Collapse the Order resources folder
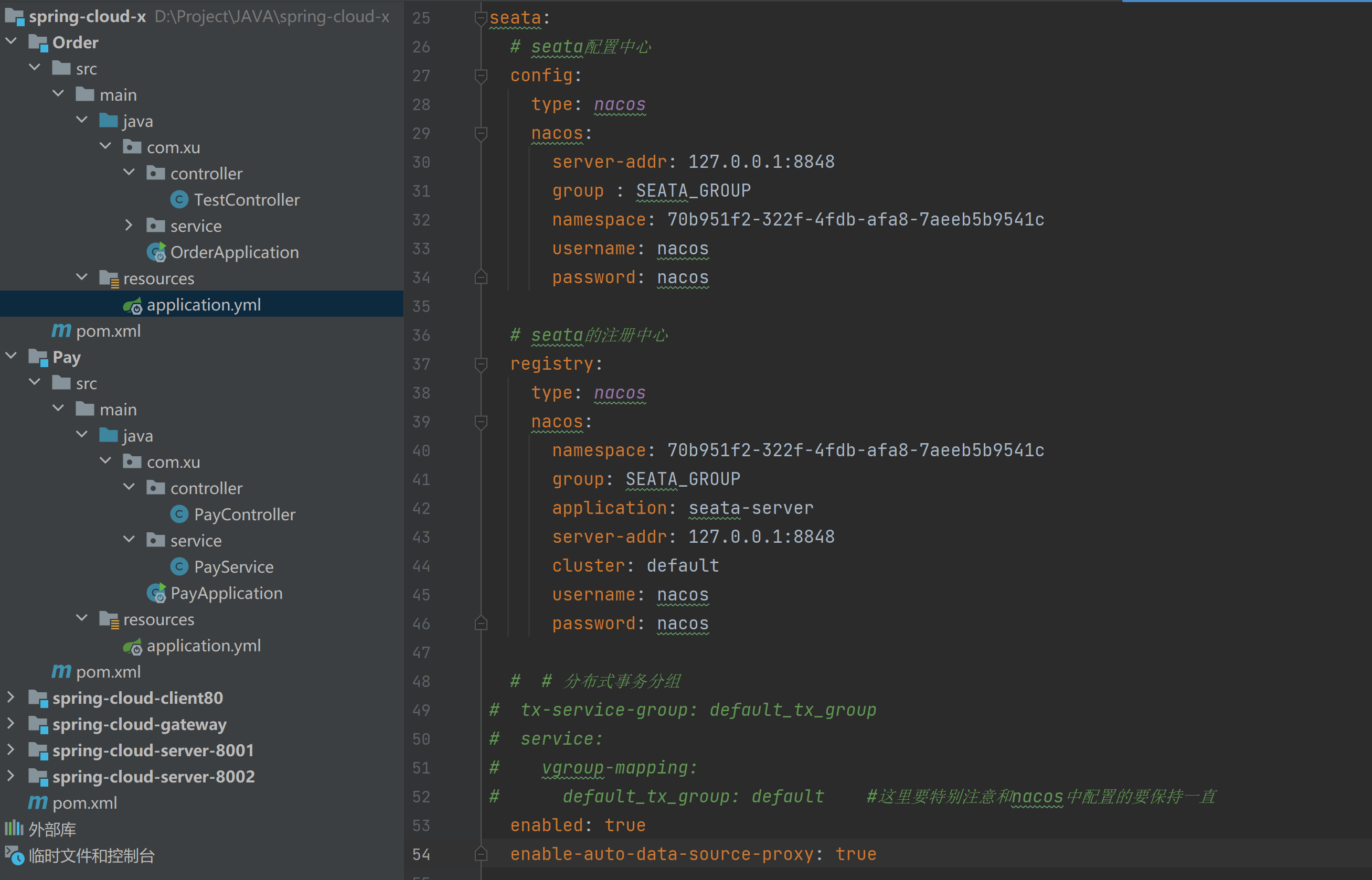The image size is (1372, 880). point(82,277)
